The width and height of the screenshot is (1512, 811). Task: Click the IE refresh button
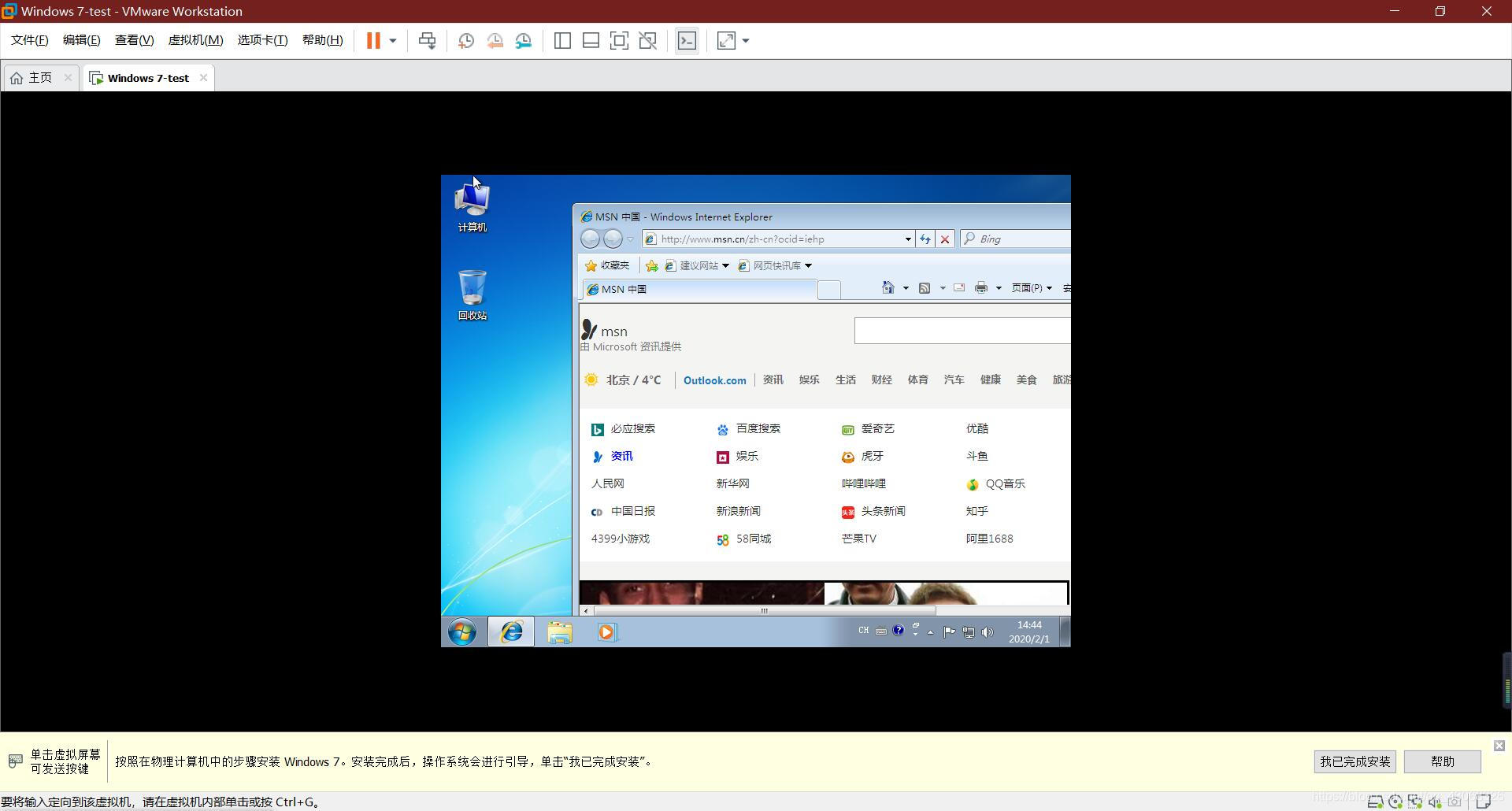tap(925, 239)
